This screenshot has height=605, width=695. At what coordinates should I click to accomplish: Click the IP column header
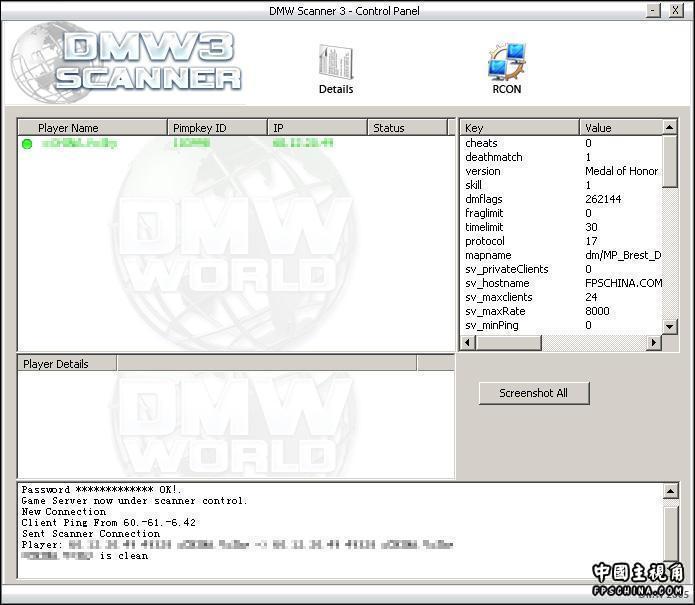(x=317, y=128)
